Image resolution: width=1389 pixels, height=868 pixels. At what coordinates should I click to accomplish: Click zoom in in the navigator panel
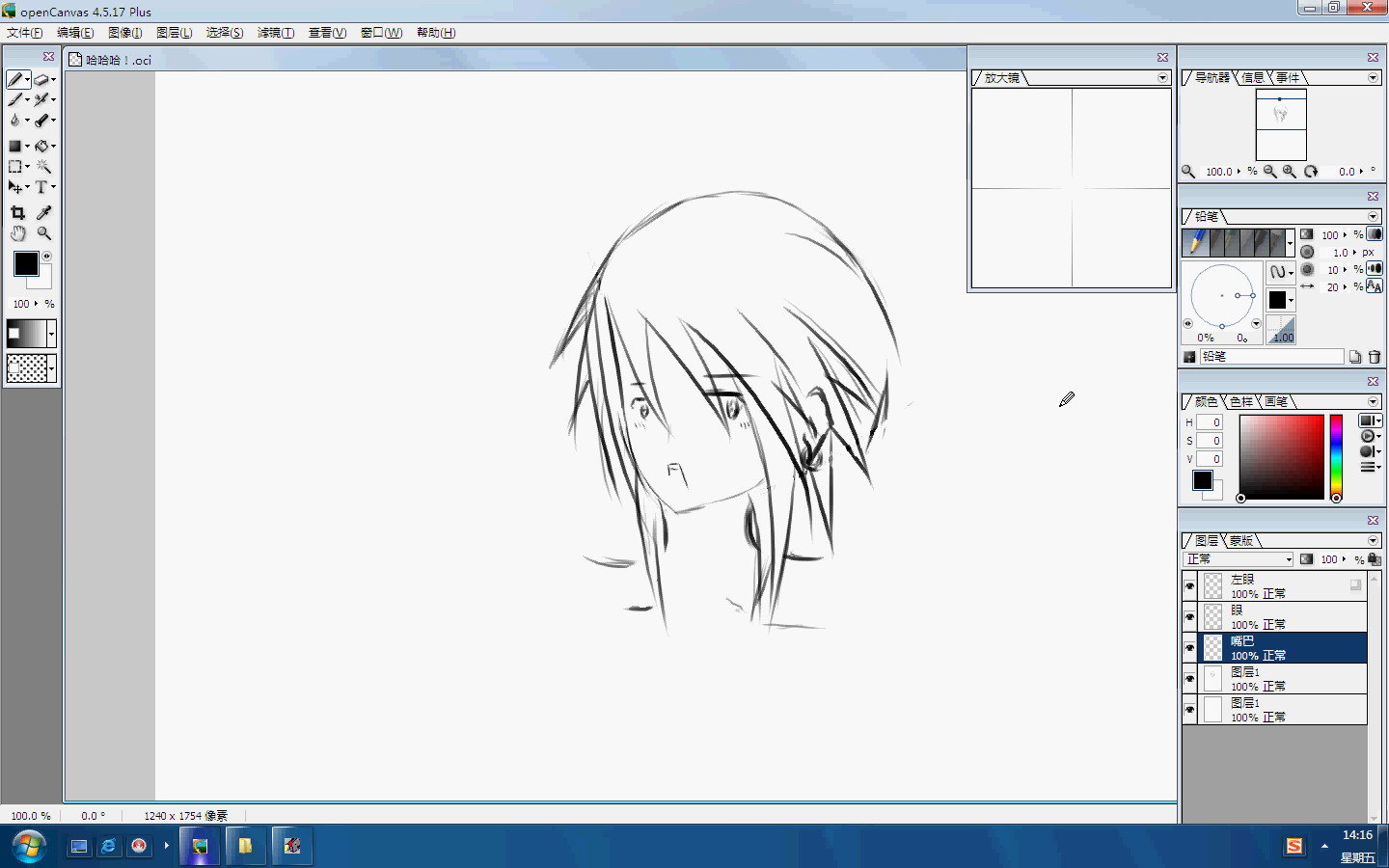pyautogui.click(x=1290, y=172)
